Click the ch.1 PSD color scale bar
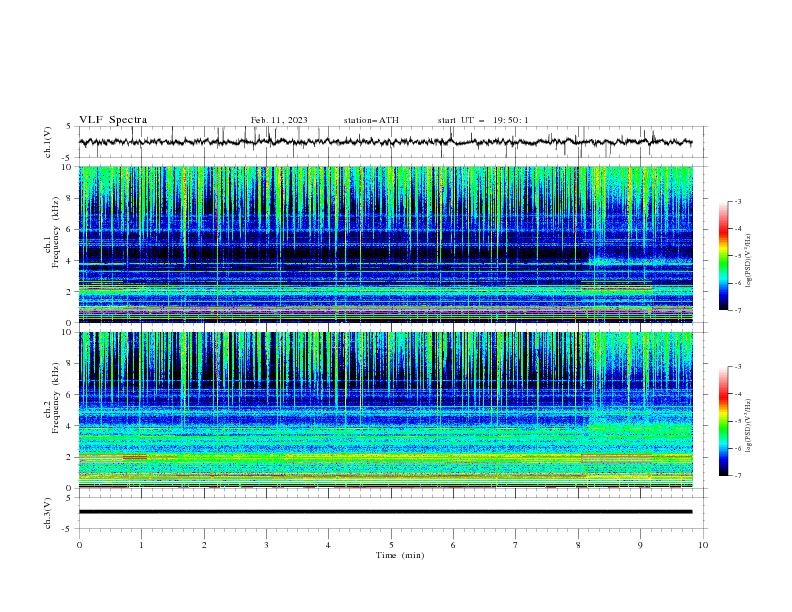The image size is (792, 612). [723, 256]
